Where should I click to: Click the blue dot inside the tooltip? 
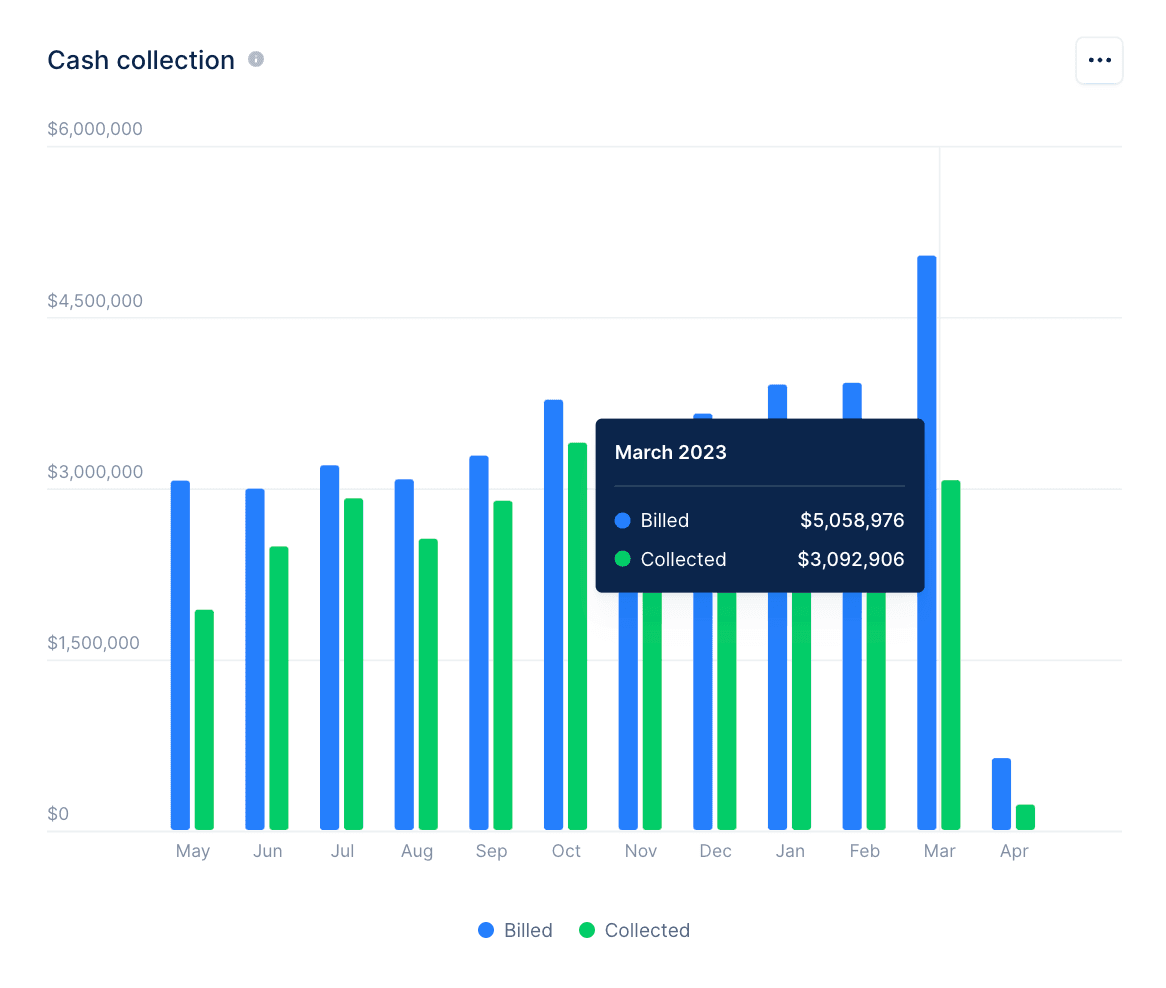pyautogui.click(x=622, y=520)
